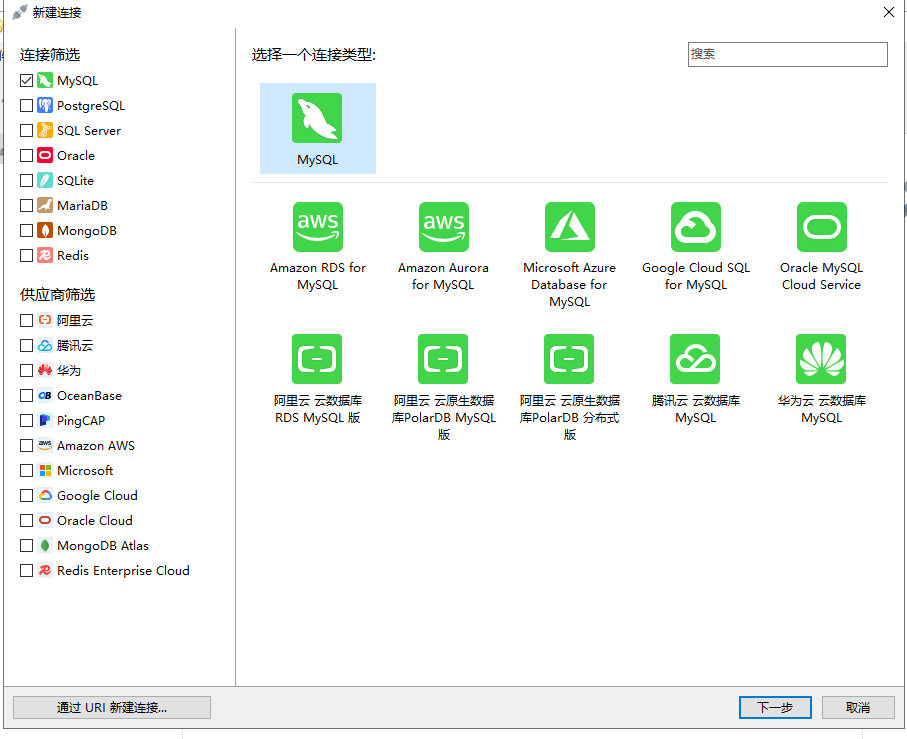Pick the Amazon Aurora for MySQL icon
The height and width of the screenshot is (739, 907).
pos(444,227)
